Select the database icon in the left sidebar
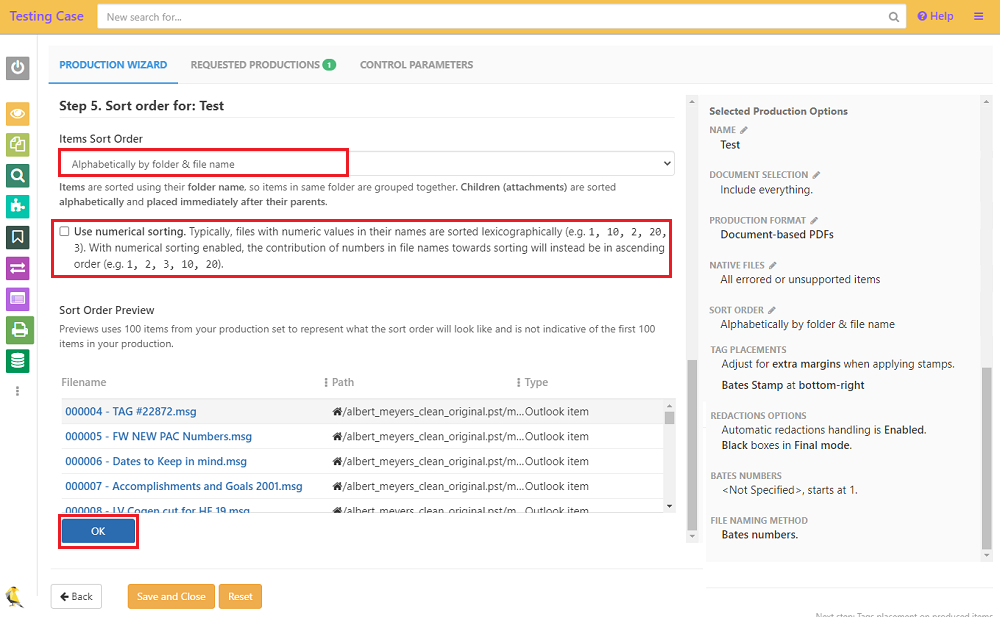Screen dimensions: 1000x617 pos(17,361)
